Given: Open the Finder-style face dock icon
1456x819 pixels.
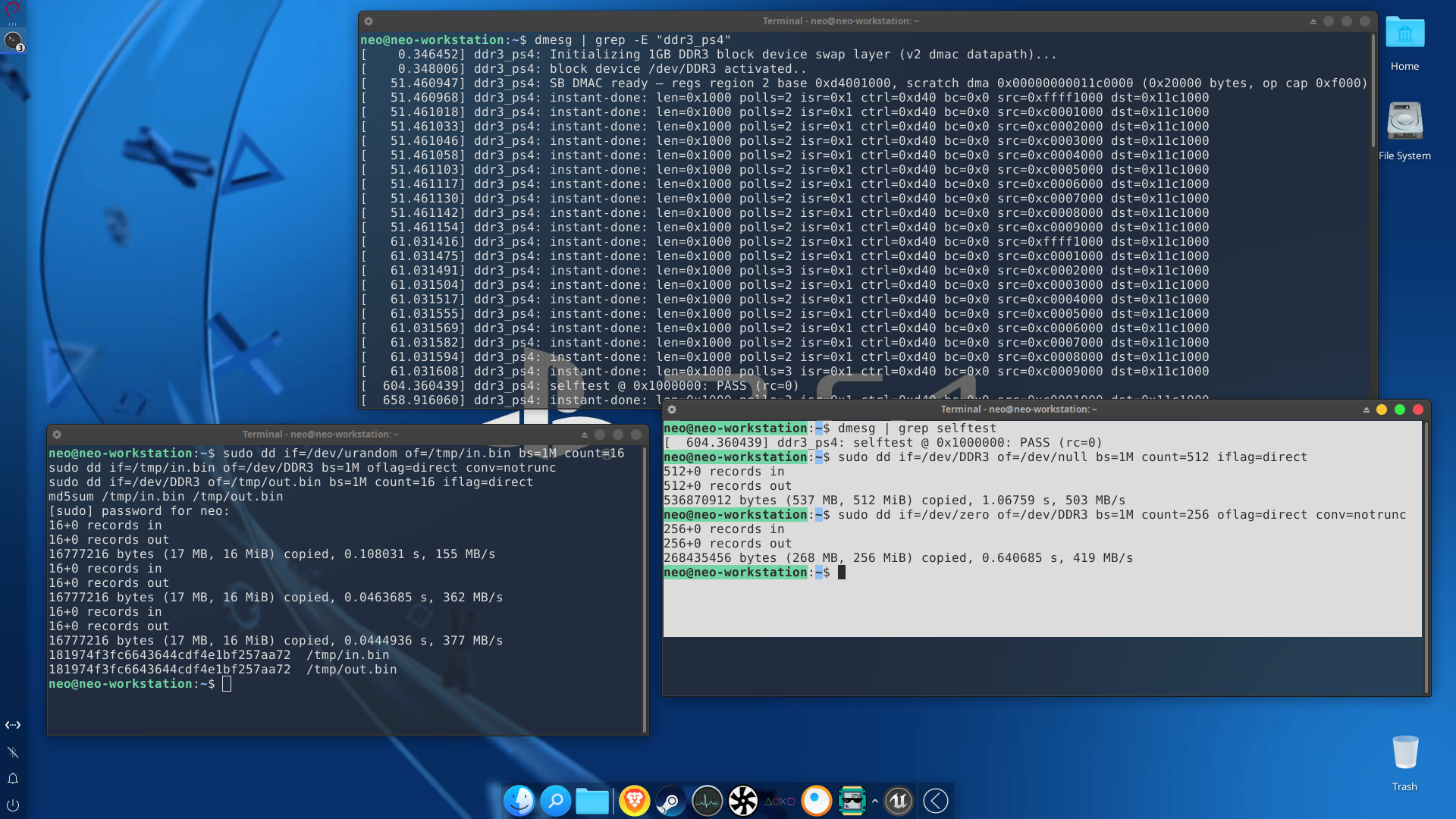Looking at the screenshot, I should click(519, 801).
